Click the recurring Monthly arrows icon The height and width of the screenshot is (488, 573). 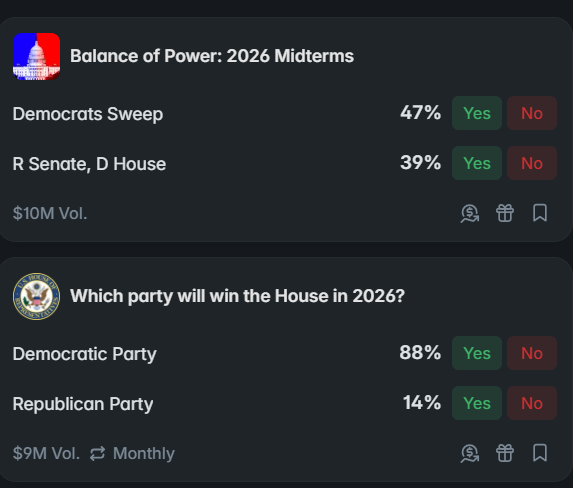click(x=98, y=454)
